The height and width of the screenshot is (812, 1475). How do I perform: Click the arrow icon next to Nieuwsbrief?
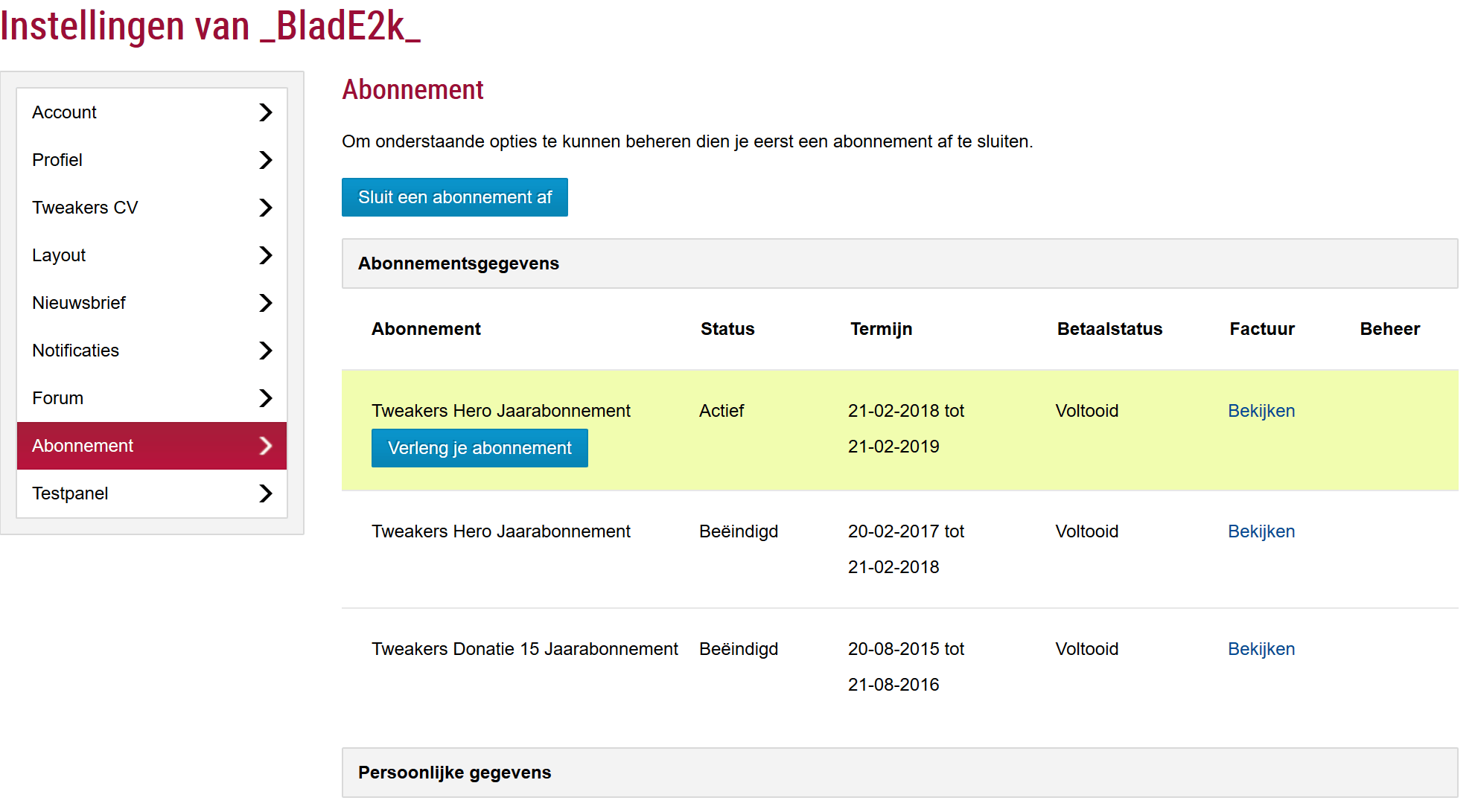tap(265, 303)
